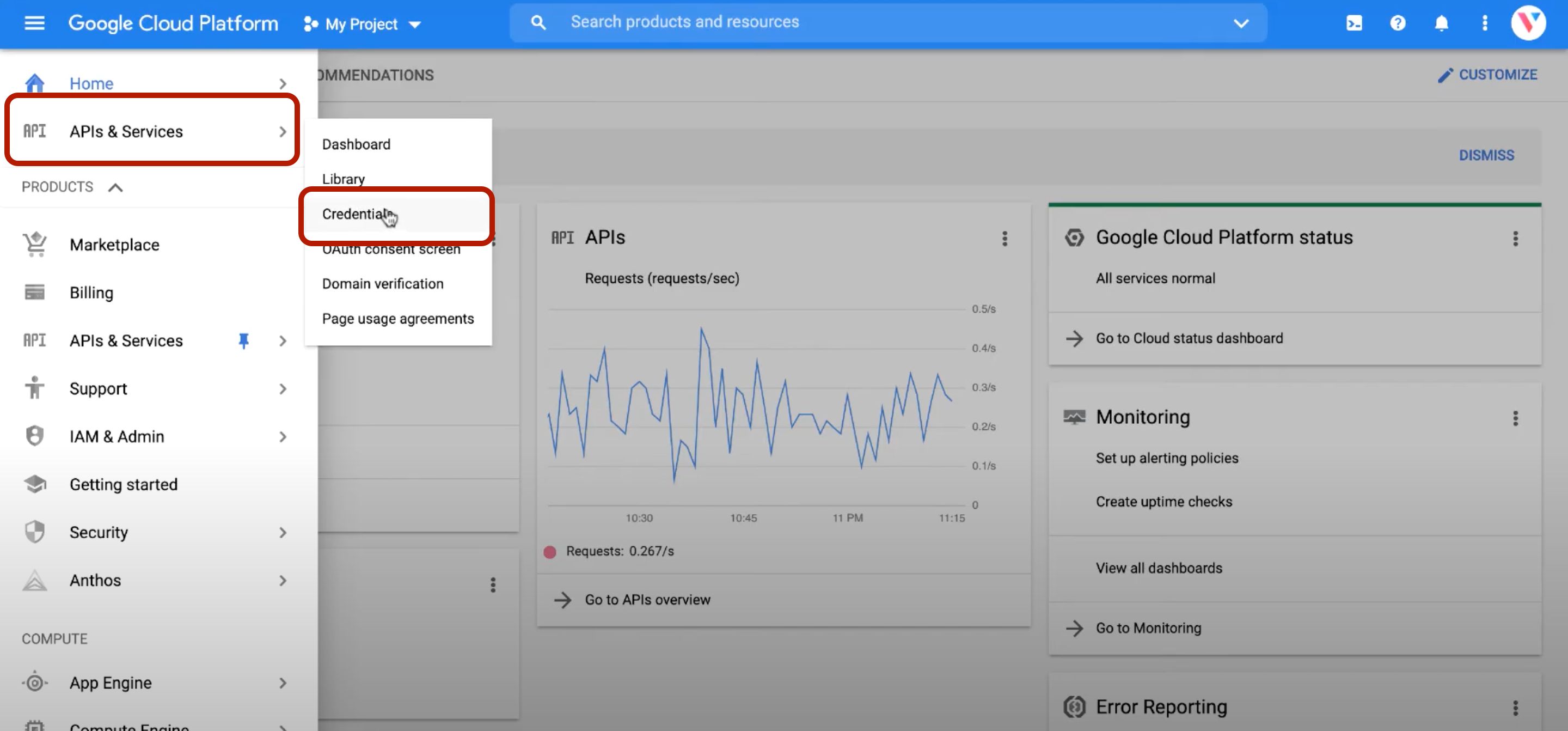The image size is (1568, 731).
Task: Open APIs card three-dot menu
Action: [x=1004, y=238]
